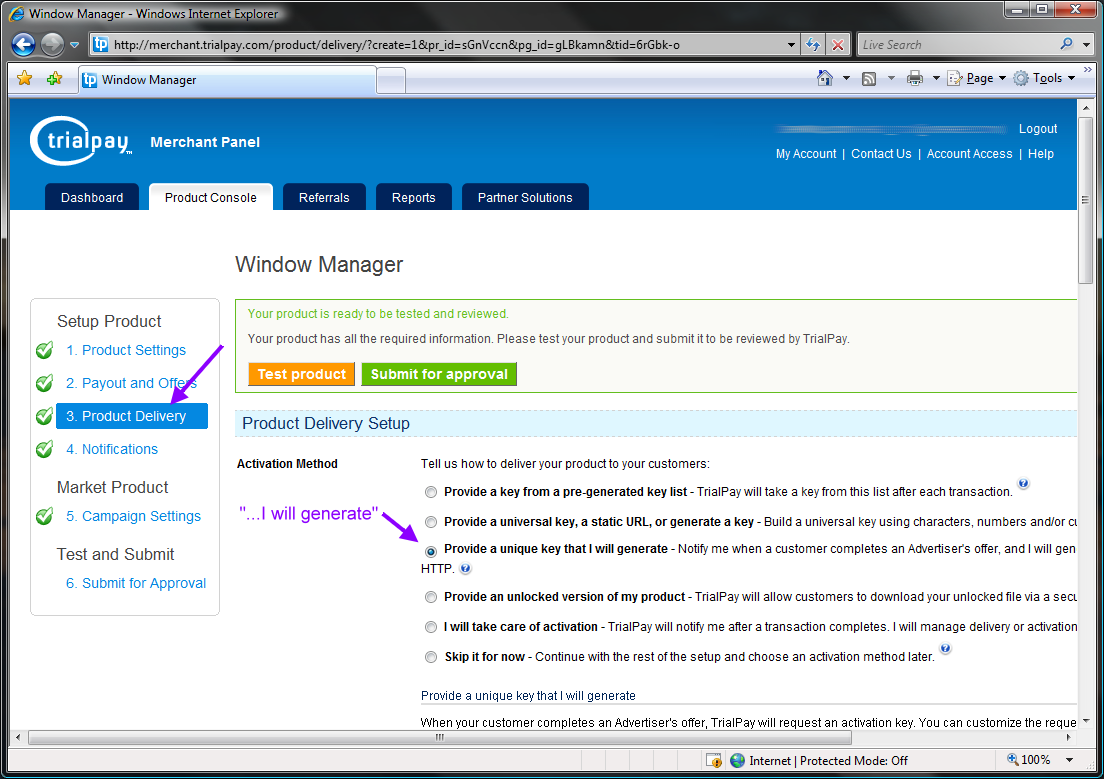Click the search magnifier icon
The image size is (1104, 779).
[1066, 44]
